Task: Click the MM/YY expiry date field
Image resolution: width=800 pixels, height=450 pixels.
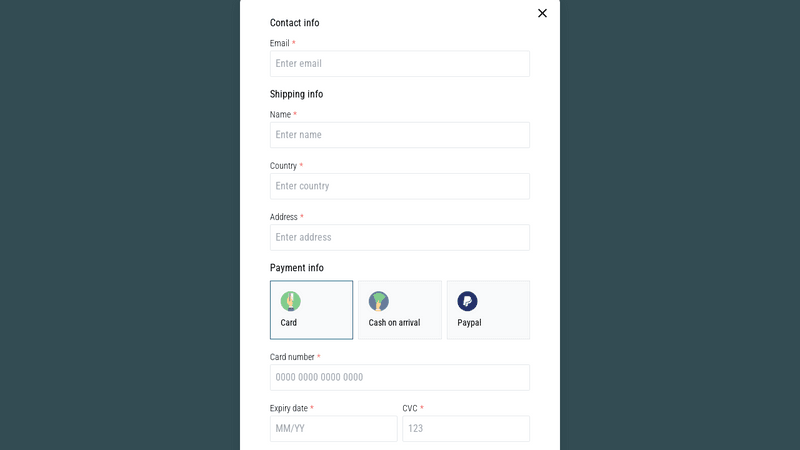Action: pos(333,428)
